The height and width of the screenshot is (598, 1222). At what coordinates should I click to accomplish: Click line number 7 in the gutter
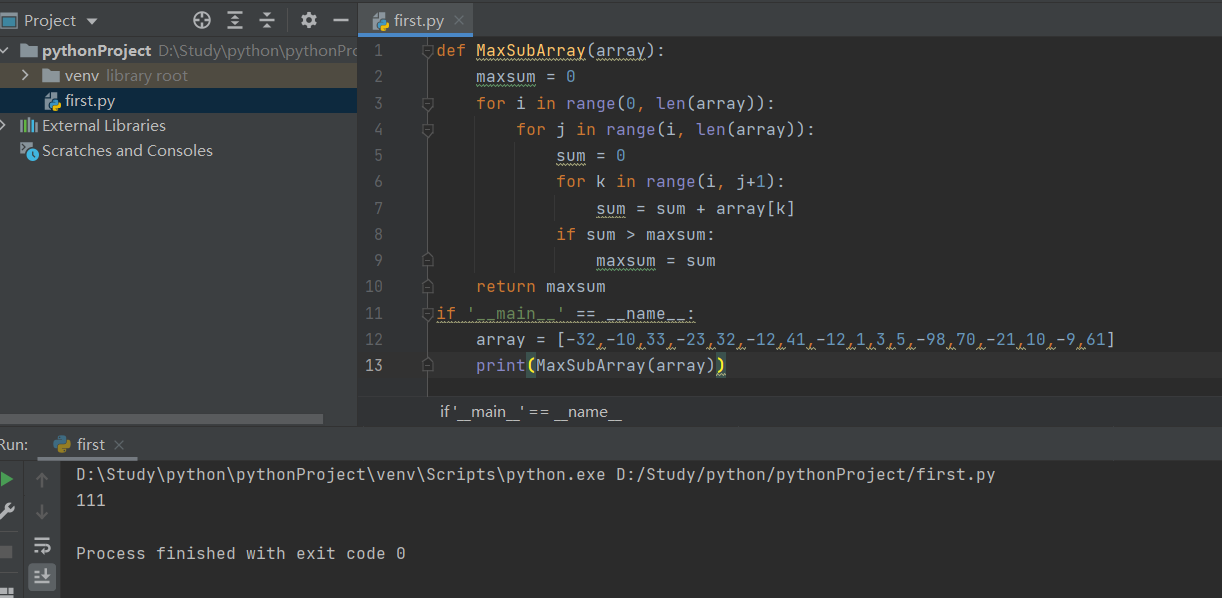pos(378,208)
